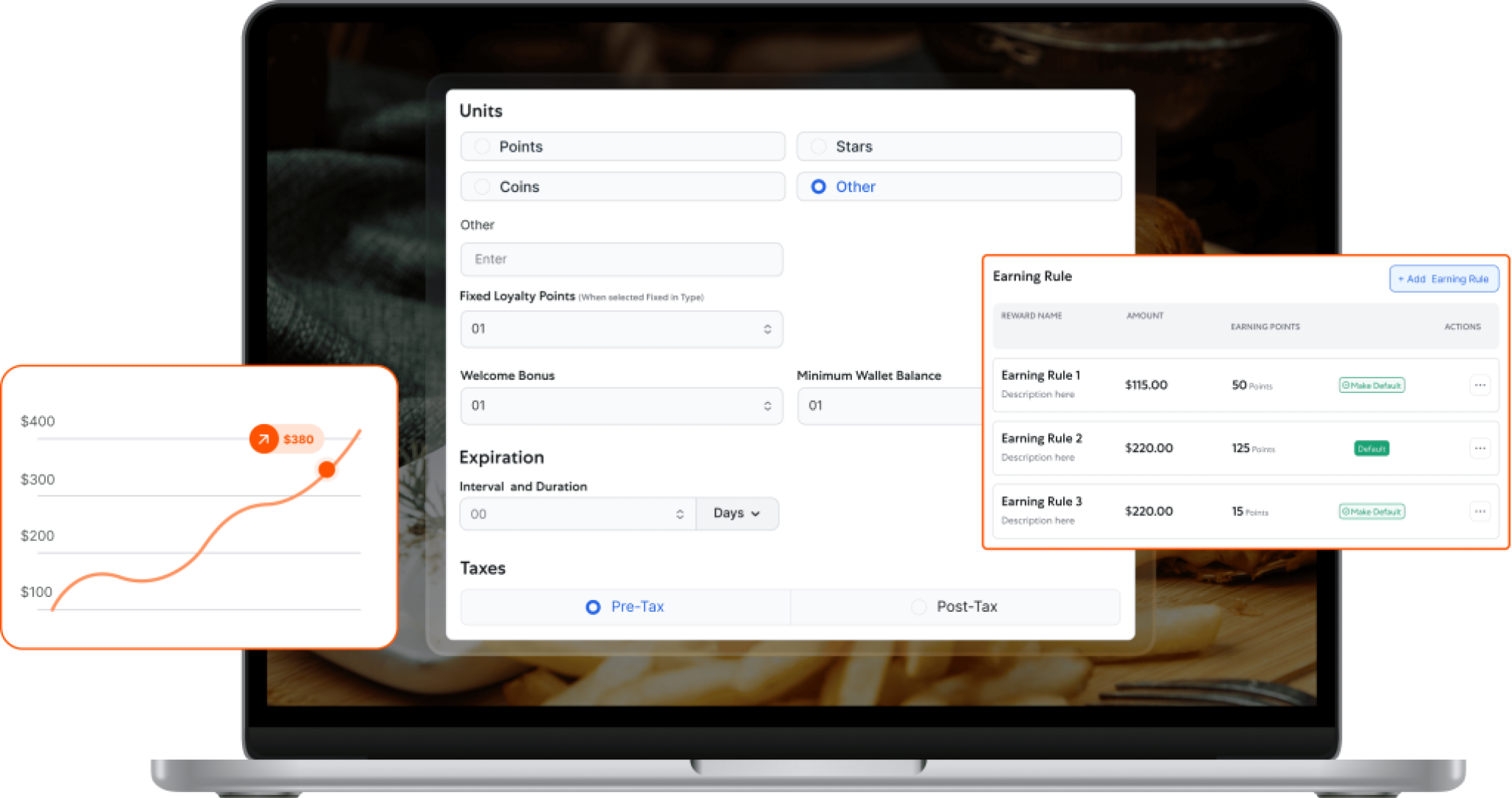Viewport: 1512px width, 798px height.
Task: Switch to the Post-Tax option
Action: (x=918, y=607)
